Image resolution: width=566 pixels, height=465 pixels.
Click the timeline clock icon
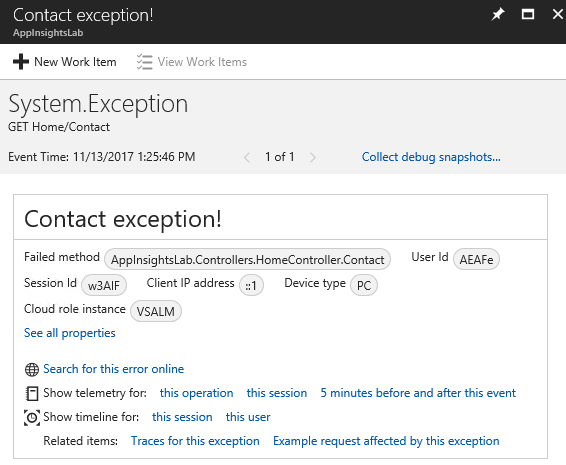32,417
